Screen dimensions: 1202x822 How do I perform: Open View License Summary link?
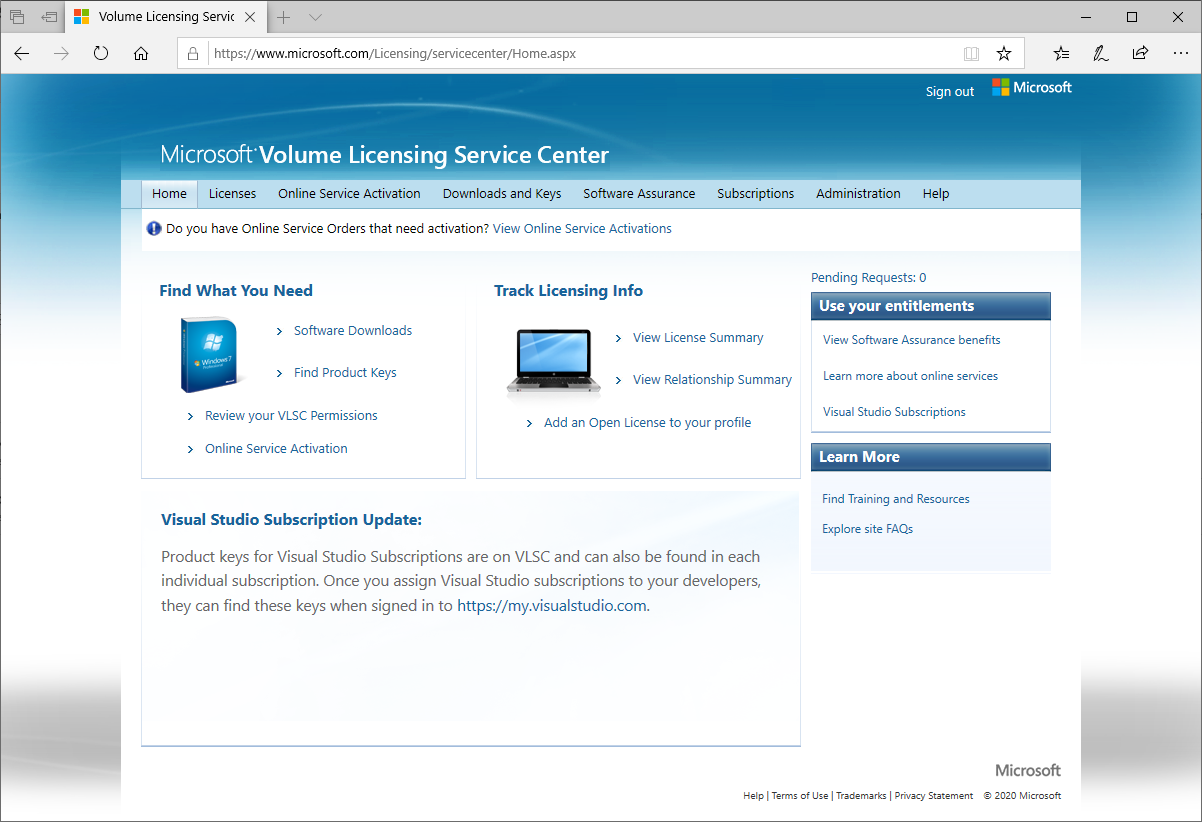coord(697,338)
